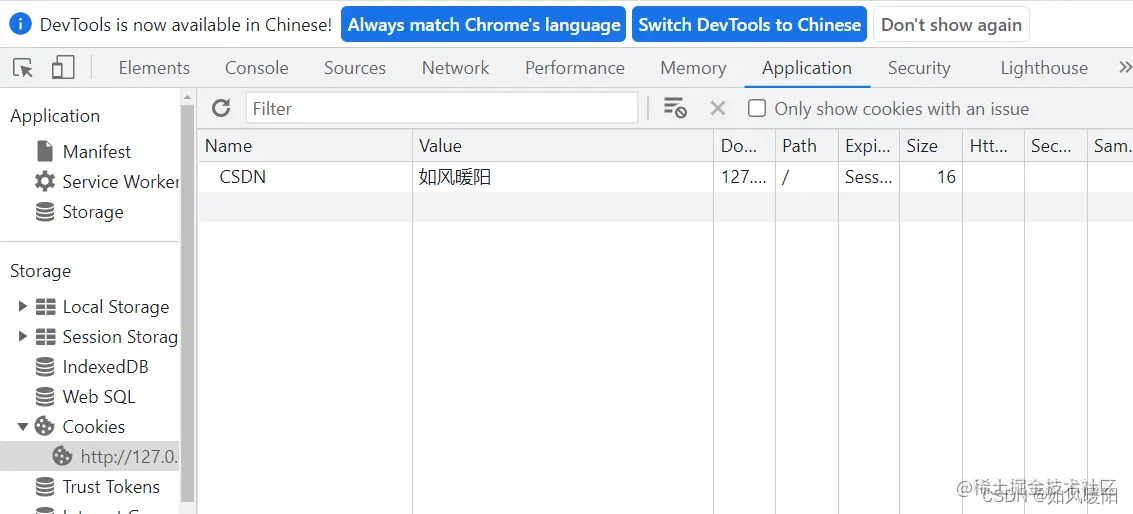Click the cookie icon beside http://127.0.
1133x514 pixels.
[63, 456]
